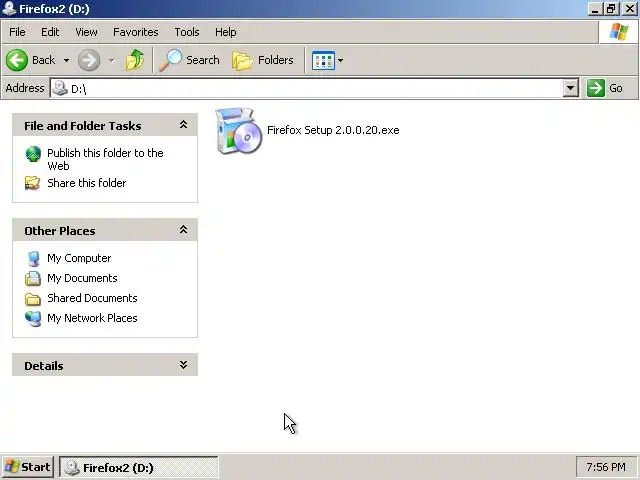
Task: Click the green Go arrow button
Action: [596, 88]
